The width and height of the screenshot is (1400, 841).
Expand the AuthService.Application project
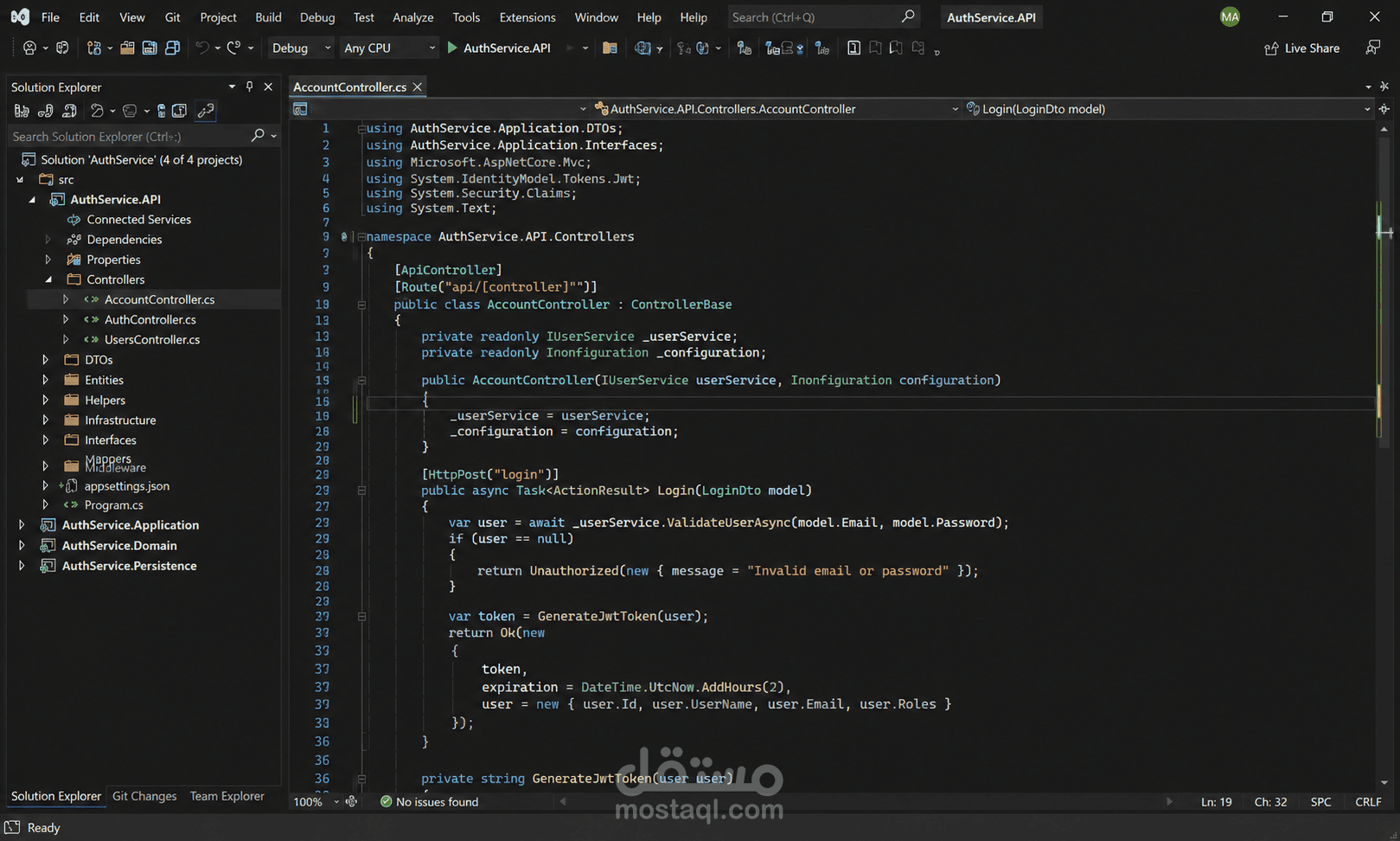pyautogui.click(x=21, y=524)
